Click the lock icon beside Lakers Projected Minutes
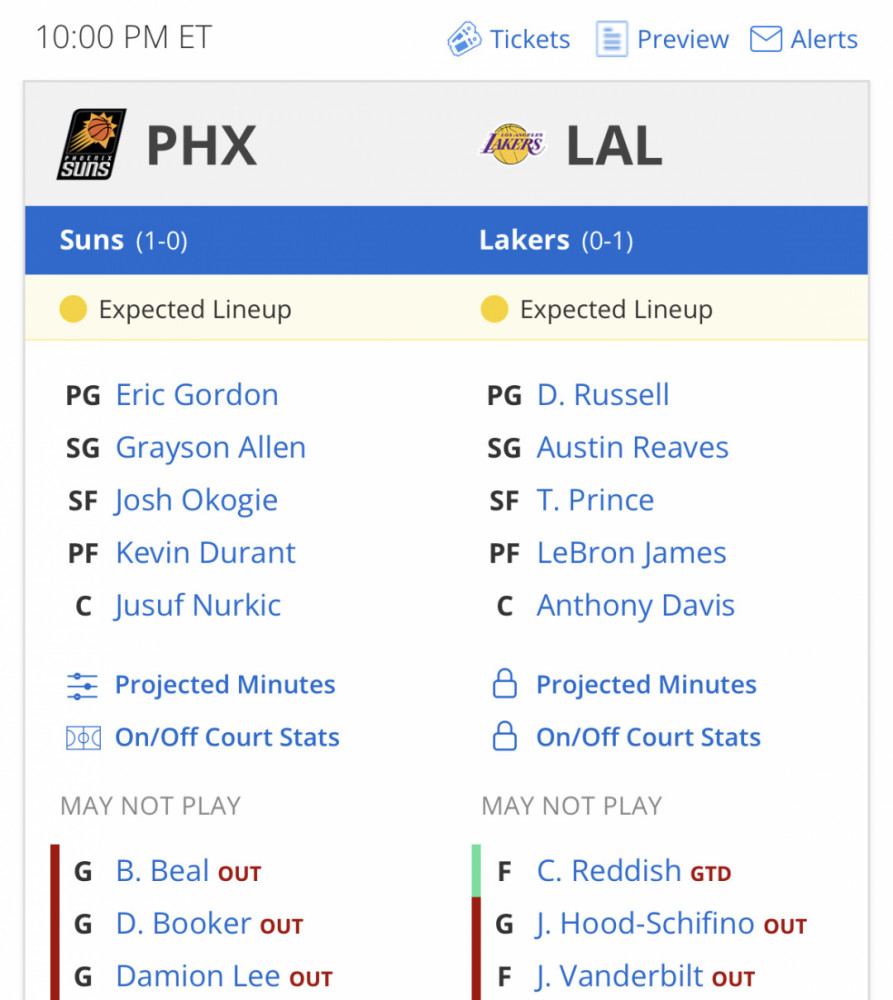The height and width of the screenshot is (1000, 893). pos(505,684)
